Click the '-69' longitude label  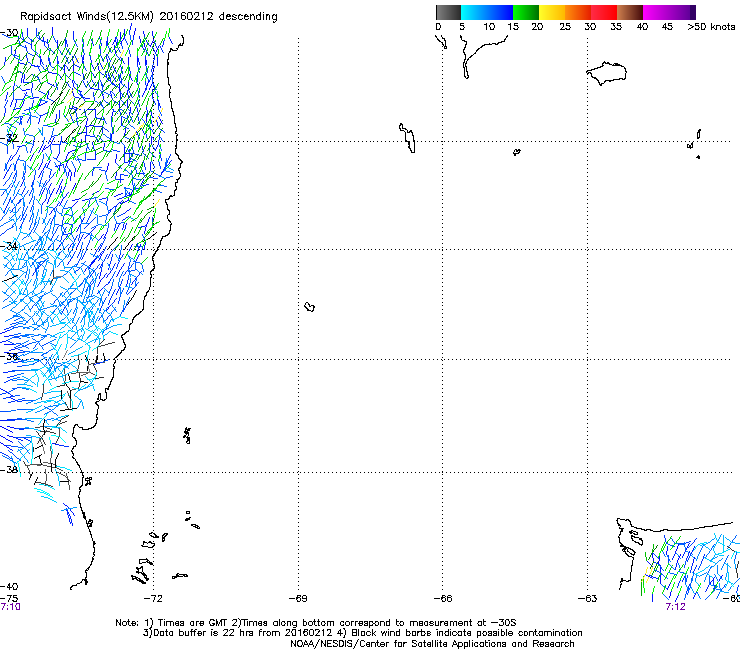[x=298, y=598]
